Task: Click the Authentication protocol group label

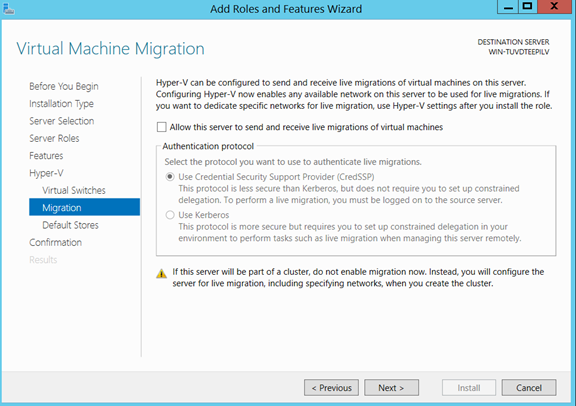Action: (208, 146)
